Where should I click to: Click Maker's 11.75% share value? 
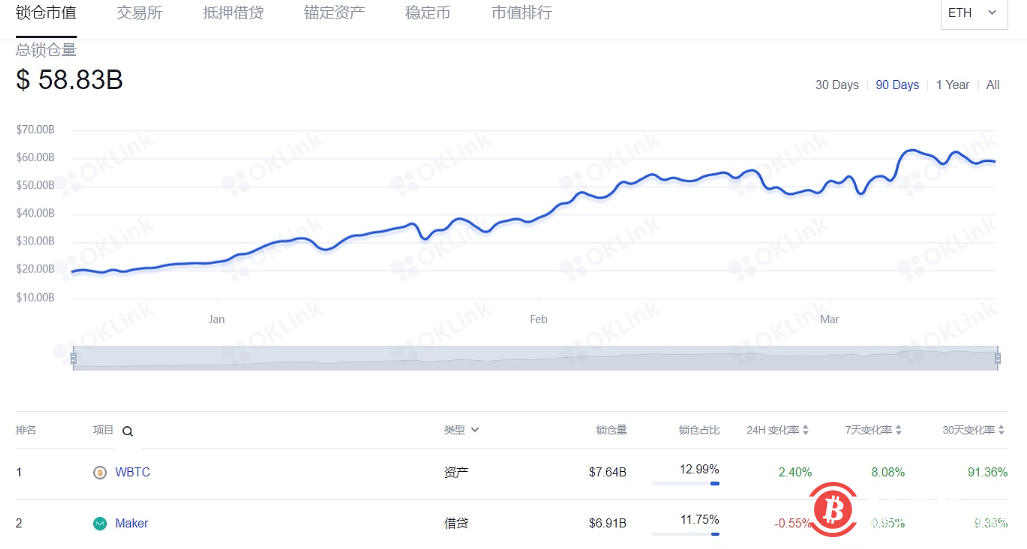700,520
